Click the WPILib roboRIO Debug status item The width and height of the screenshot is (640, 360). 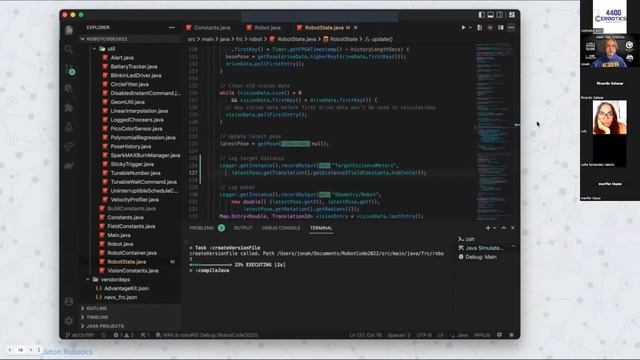(207, 335)
